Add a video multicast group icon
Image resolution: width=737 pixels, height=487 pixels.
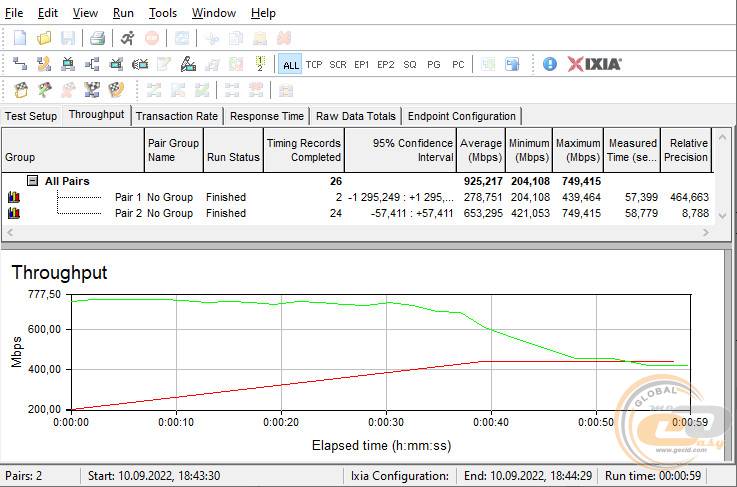click(x=116, y=64)
